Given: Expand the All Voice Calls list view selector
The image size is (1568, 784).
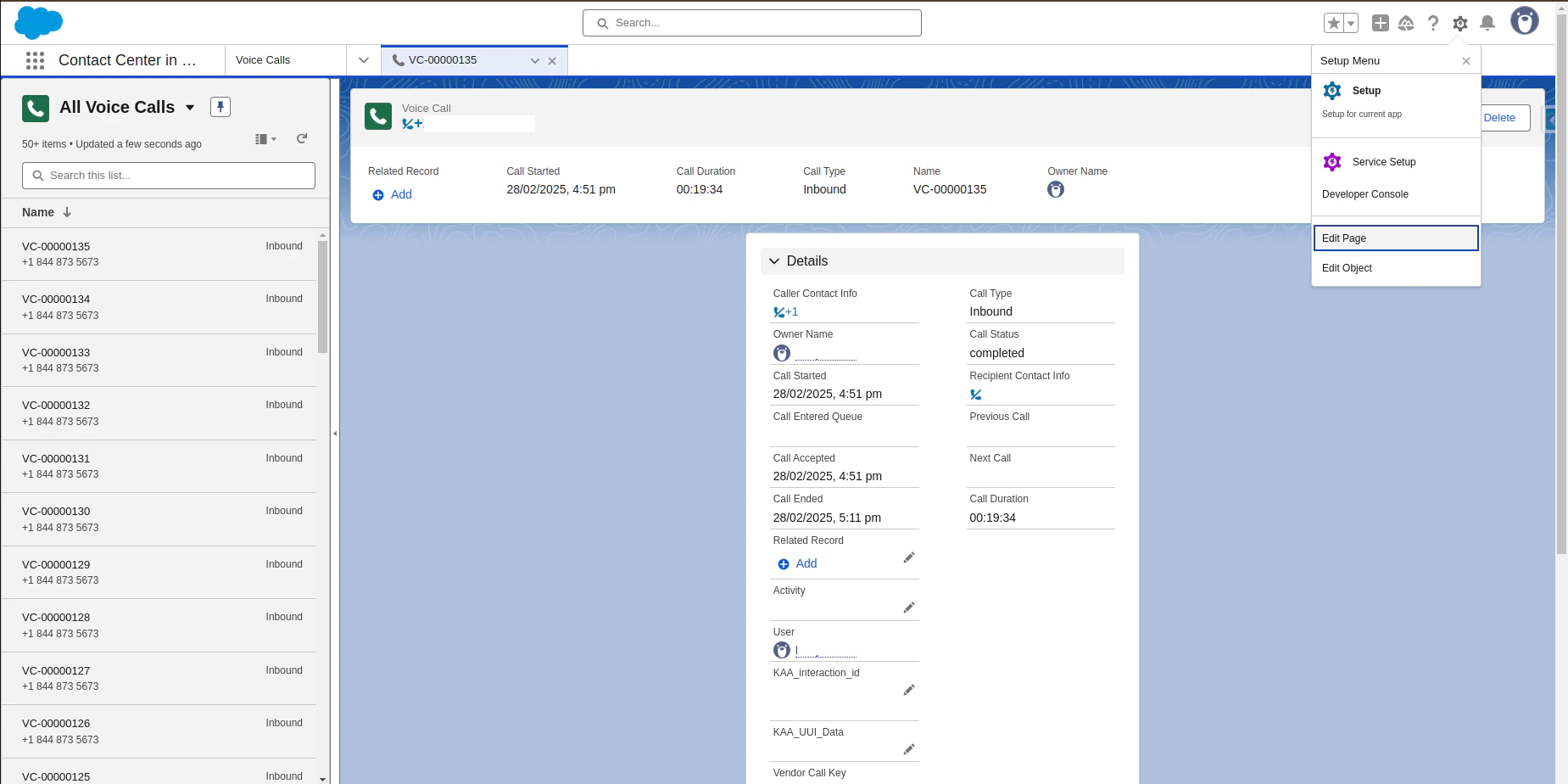Looking at the screenshot, I should [190, 107].
